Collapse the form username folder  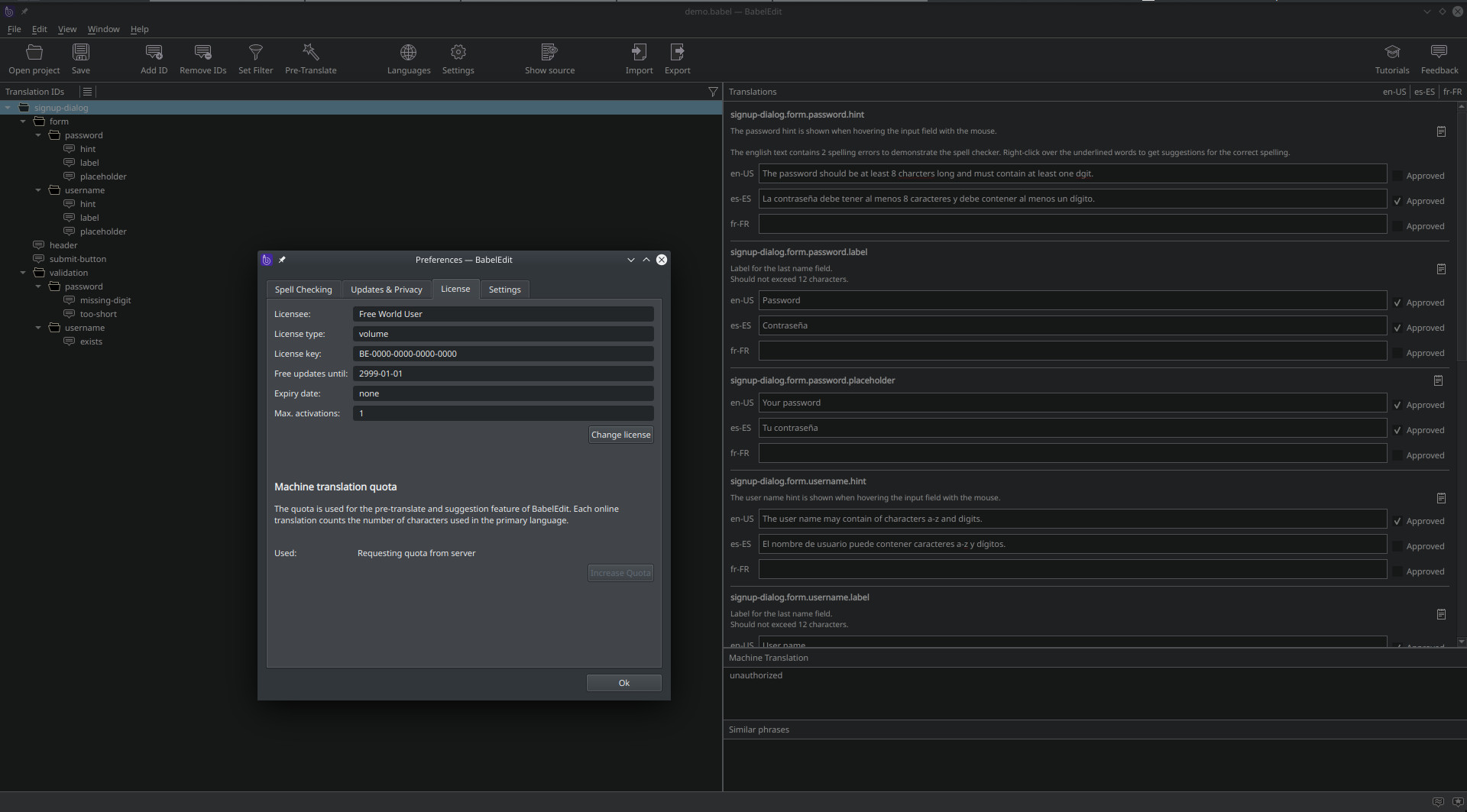click(x=38, y=190)
